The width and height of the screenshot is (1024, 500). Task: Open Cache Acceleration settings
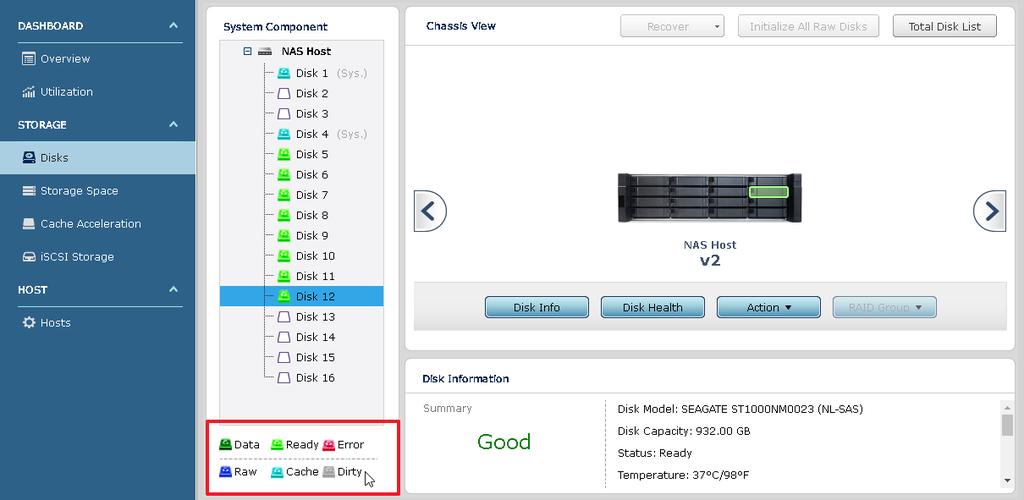(x=98, y=224)
